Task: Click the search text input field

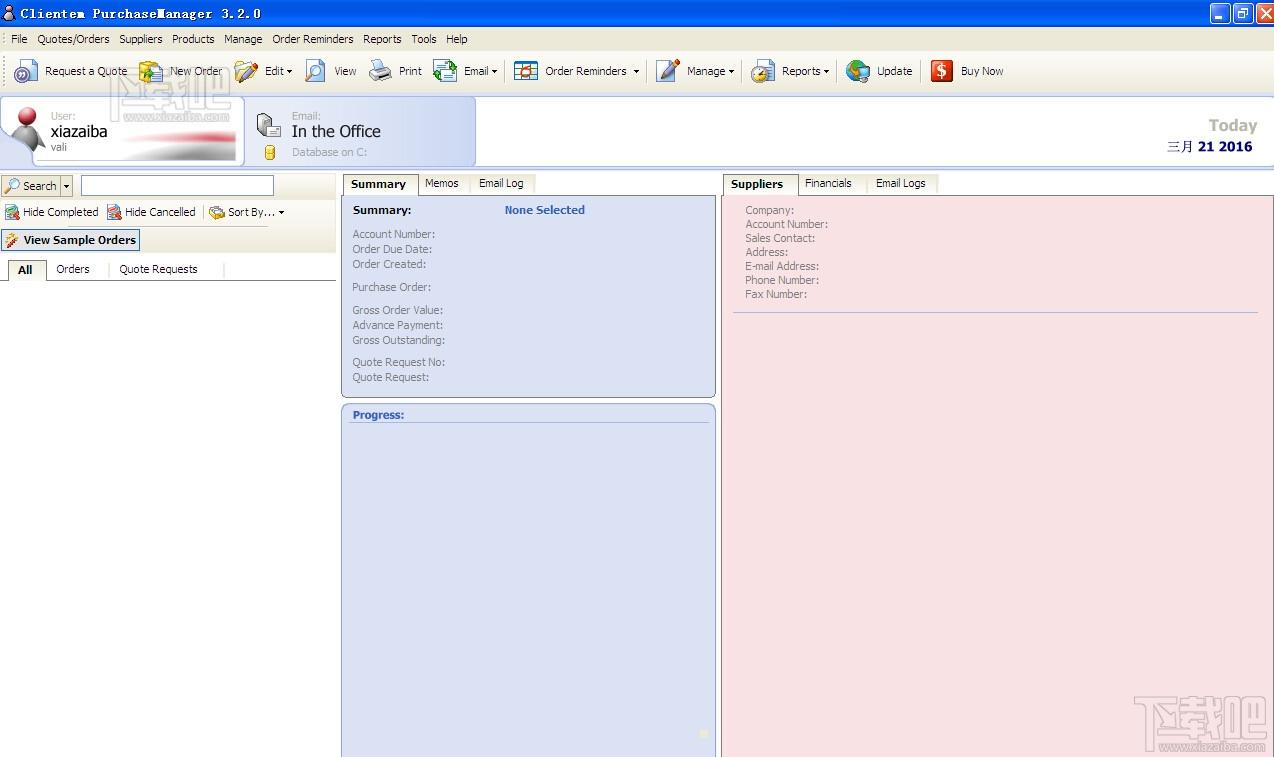Action: tap(177, 186)
